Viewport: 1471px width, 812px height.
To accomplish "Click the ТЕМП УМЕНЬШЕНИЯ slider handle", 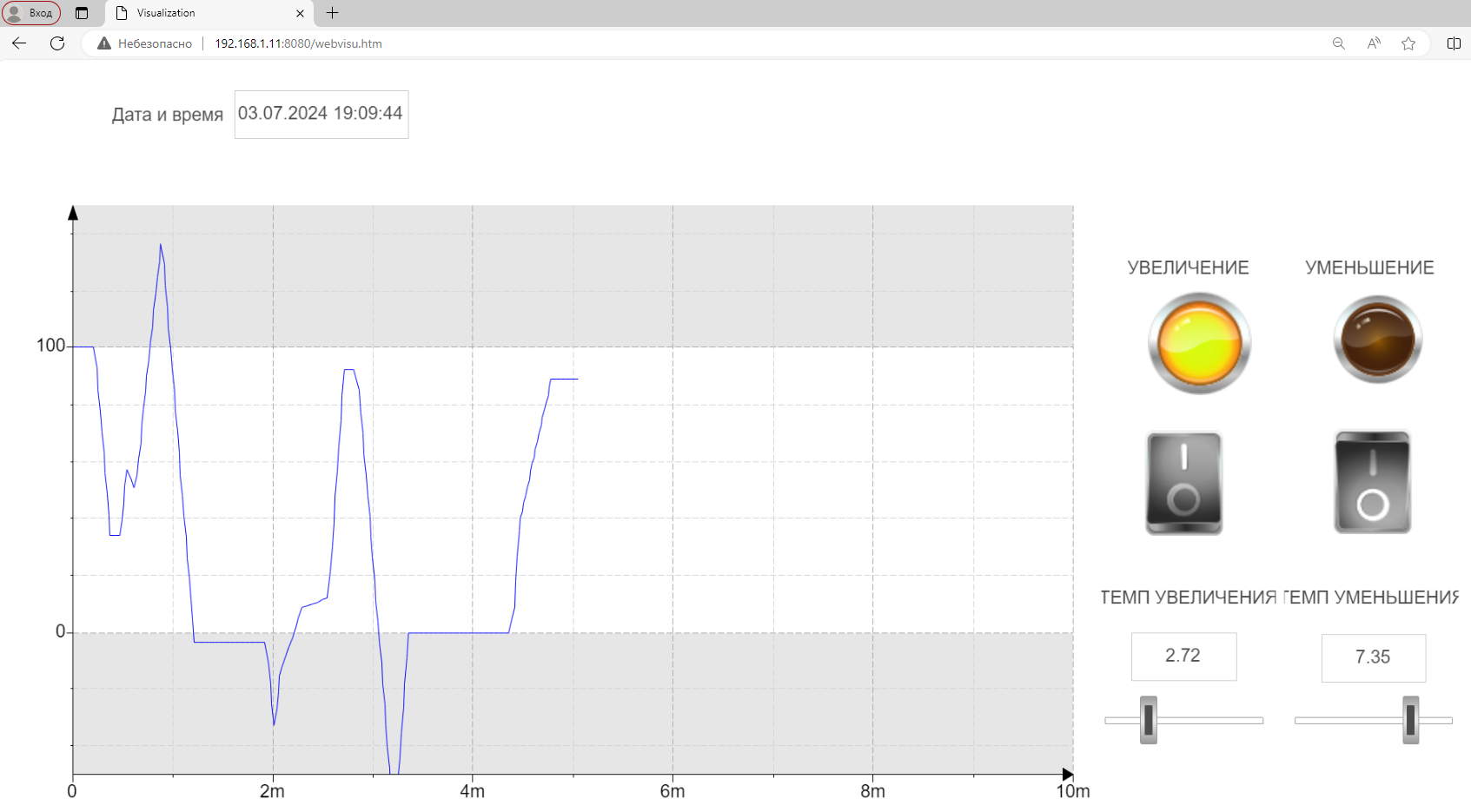I will 1410,720.
